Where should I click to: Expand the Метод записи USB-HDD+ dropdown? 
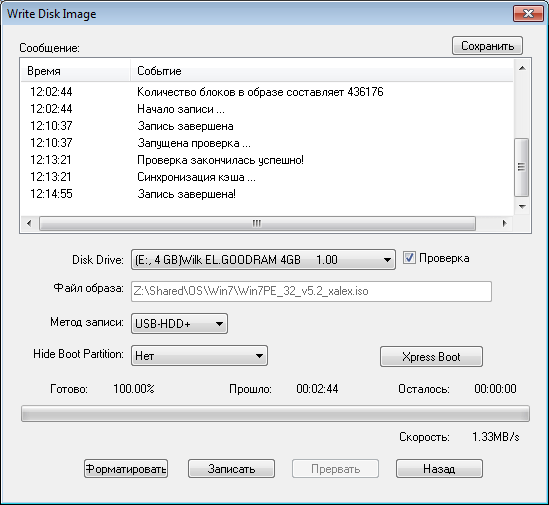point(179,324)
